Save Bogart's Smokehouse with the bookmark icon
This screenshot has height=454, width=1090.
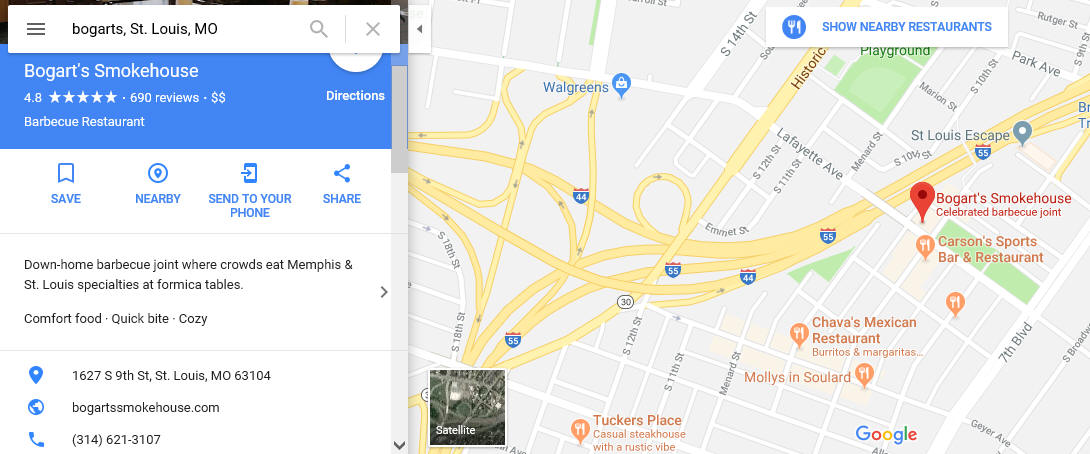(x=66, y=173)
